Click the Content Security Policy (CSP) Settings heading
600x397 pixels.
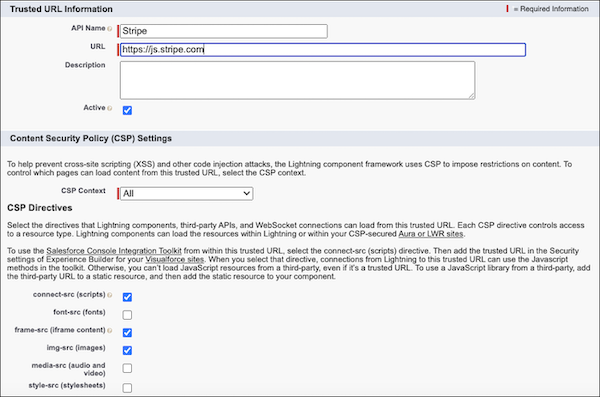point(91,139)
